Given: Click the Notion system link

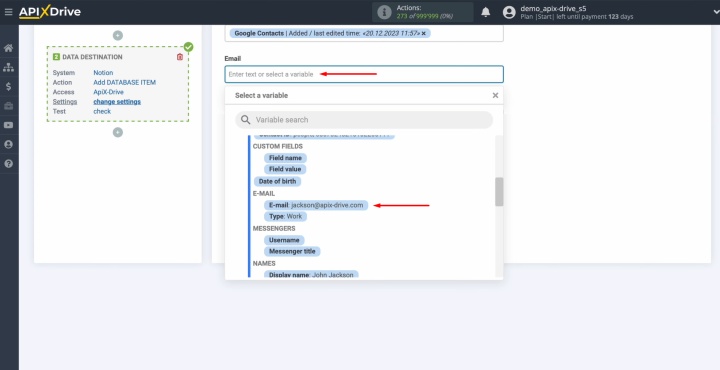Looking at the screenshot, I should click(103, 73).
